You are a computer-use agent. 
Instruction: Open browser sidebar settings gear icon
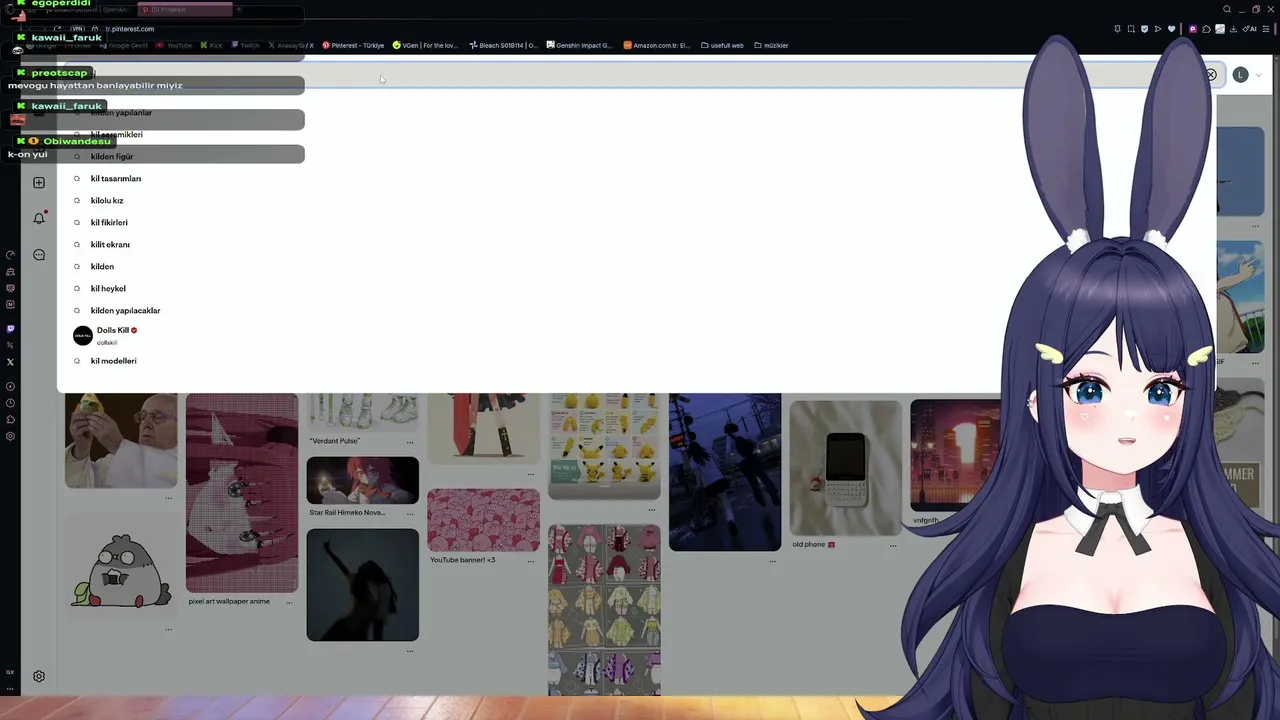coord(10,436)
